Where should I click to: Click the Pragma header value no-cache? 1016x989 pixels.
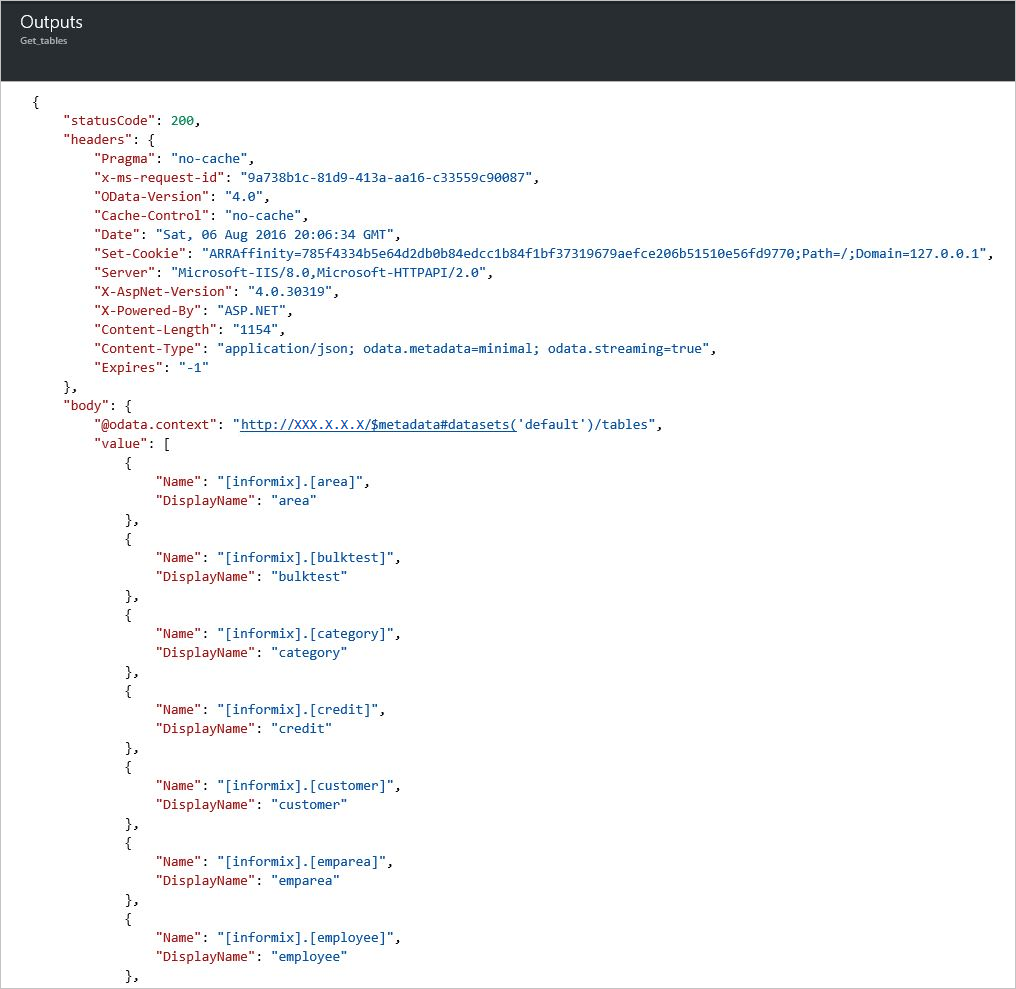click(x=209, y=158)
